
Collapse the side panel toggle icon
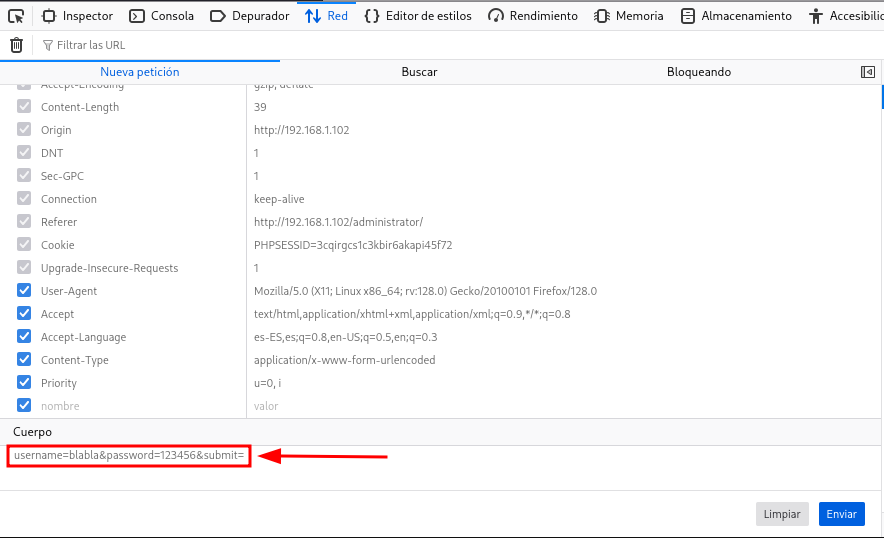tap(867, 72)
